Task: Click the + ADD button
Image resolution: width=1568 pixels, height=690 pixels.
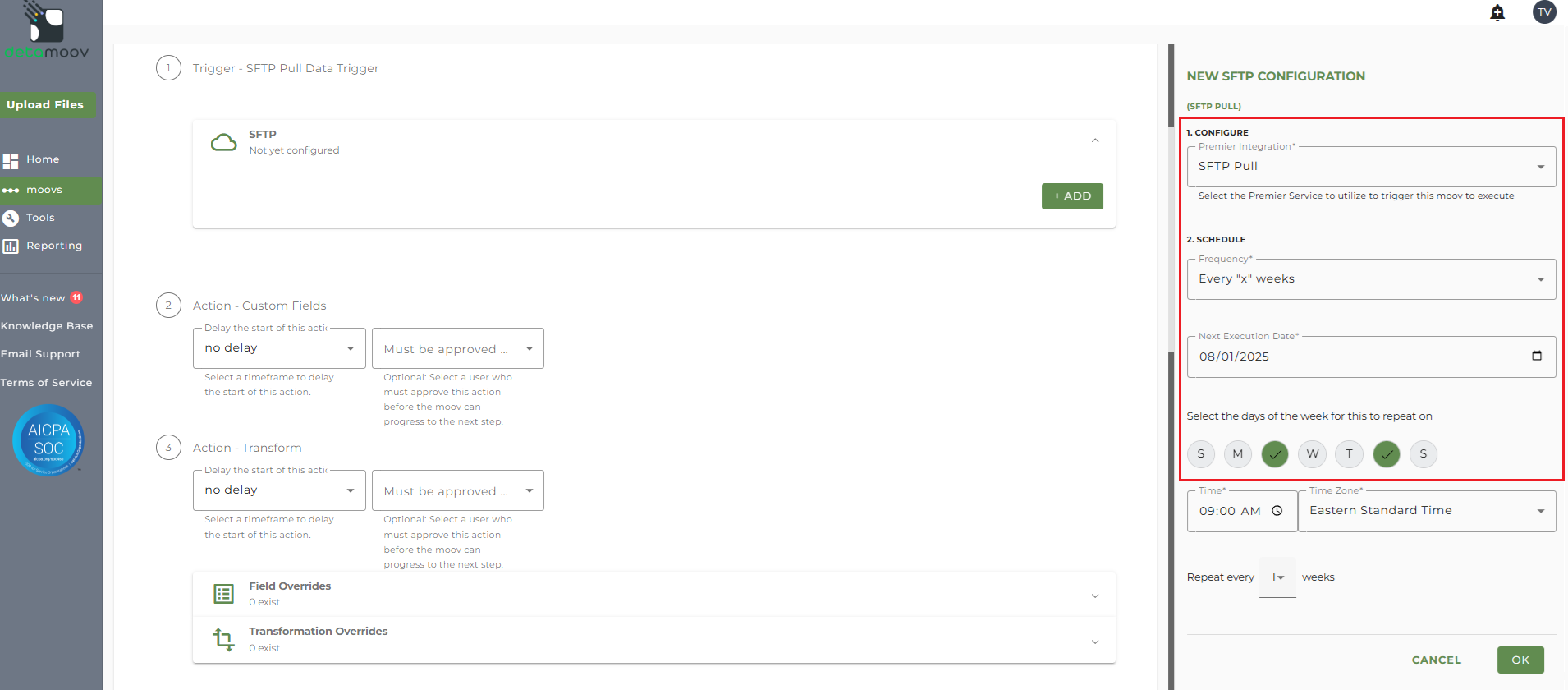Action: (1072, 196)
